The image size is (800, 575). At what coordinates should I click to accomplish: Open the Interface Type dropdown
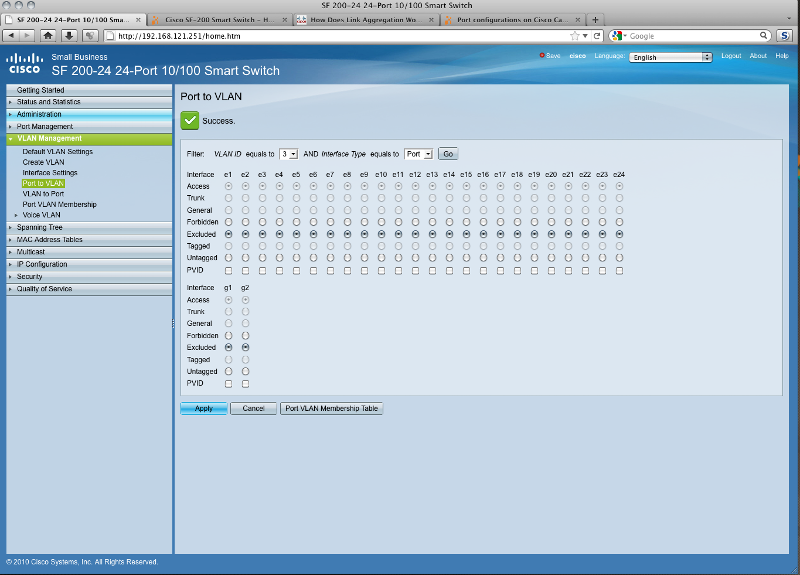pos(419,154)
